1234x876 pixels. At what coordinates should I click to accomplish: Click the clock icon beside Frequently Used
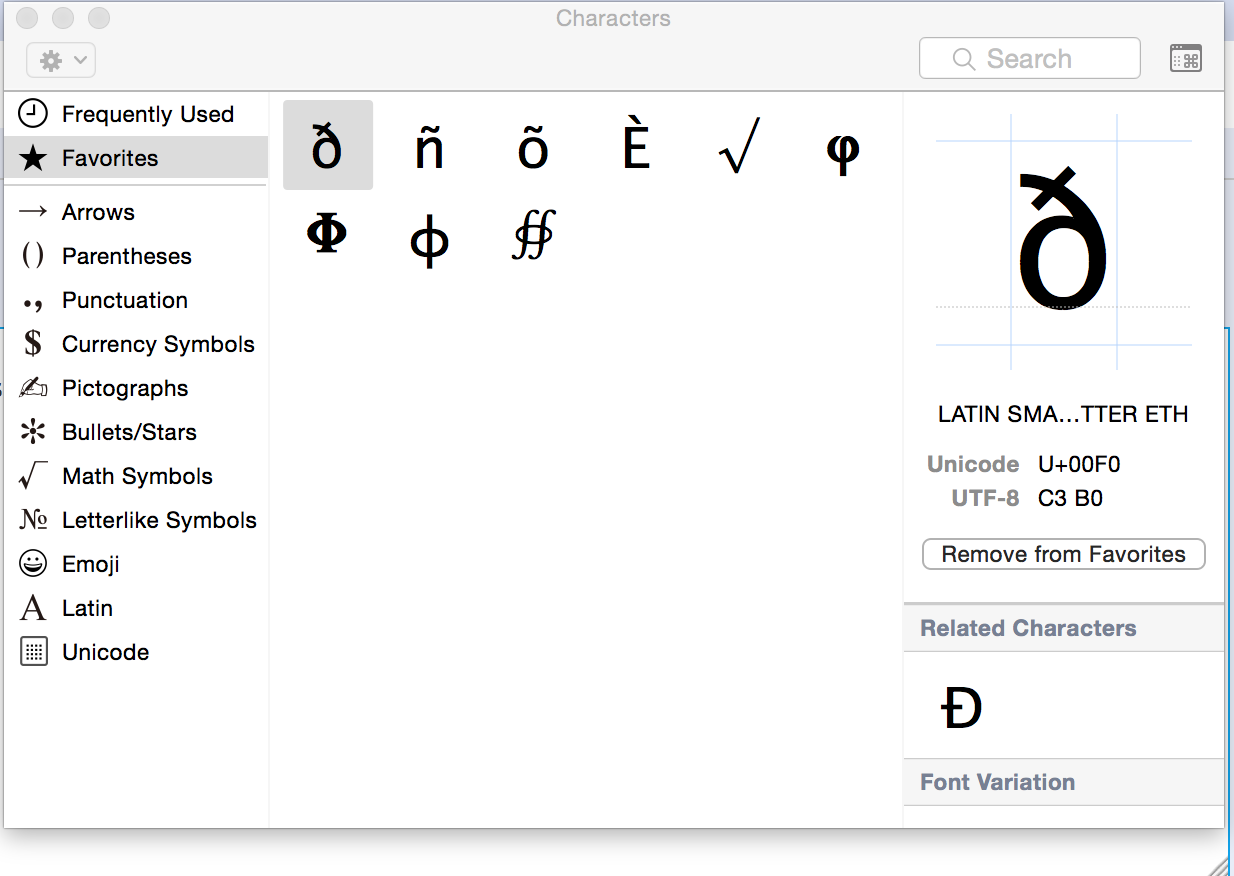click(x=33, y=114)
